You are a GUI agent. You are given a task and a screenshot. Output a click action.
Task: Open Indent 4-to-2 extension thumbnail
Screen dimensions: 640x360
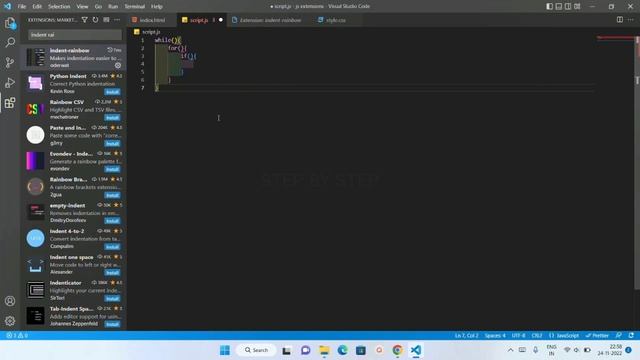(x=36, y=238)
